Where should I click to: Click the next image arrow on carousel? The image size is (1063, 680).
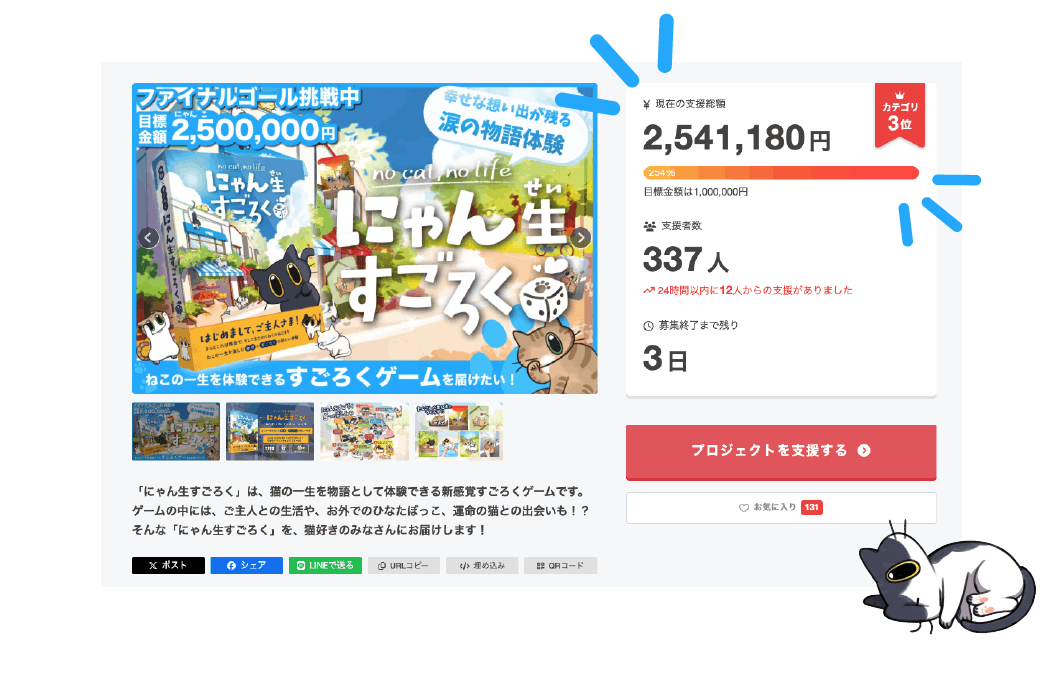[580, 238]
